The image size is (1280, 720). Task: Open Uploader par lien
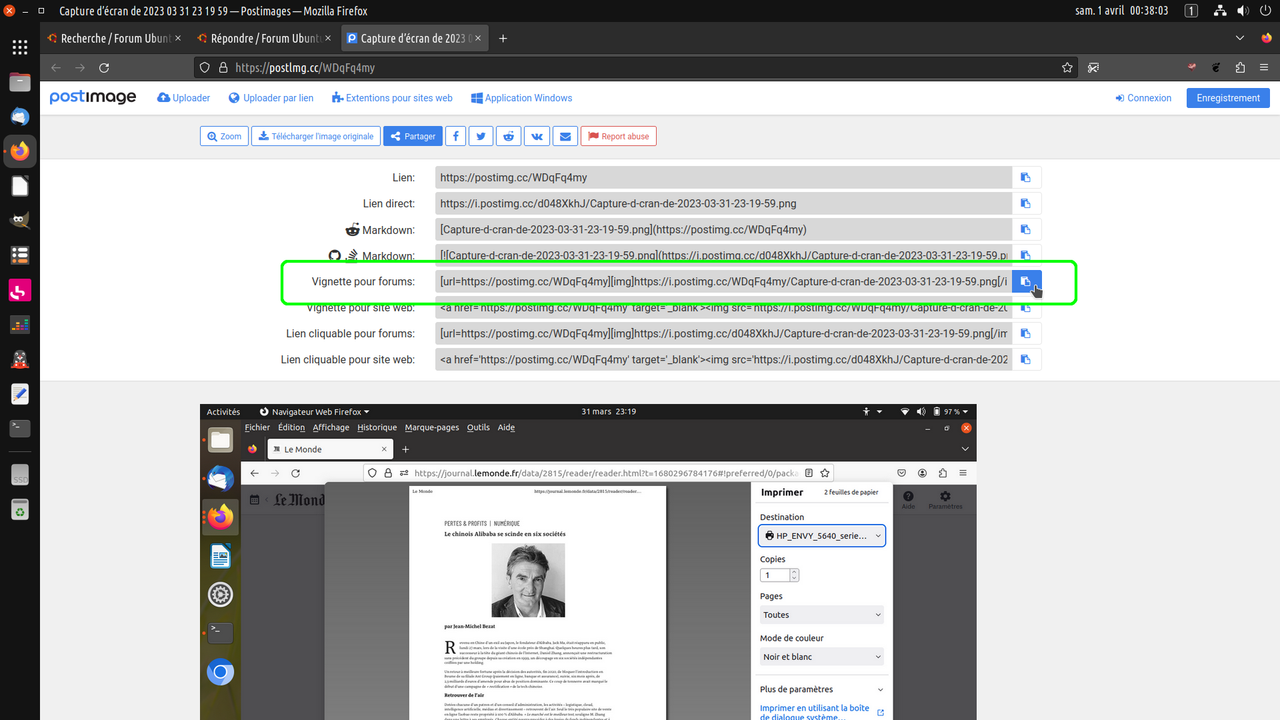271,98
